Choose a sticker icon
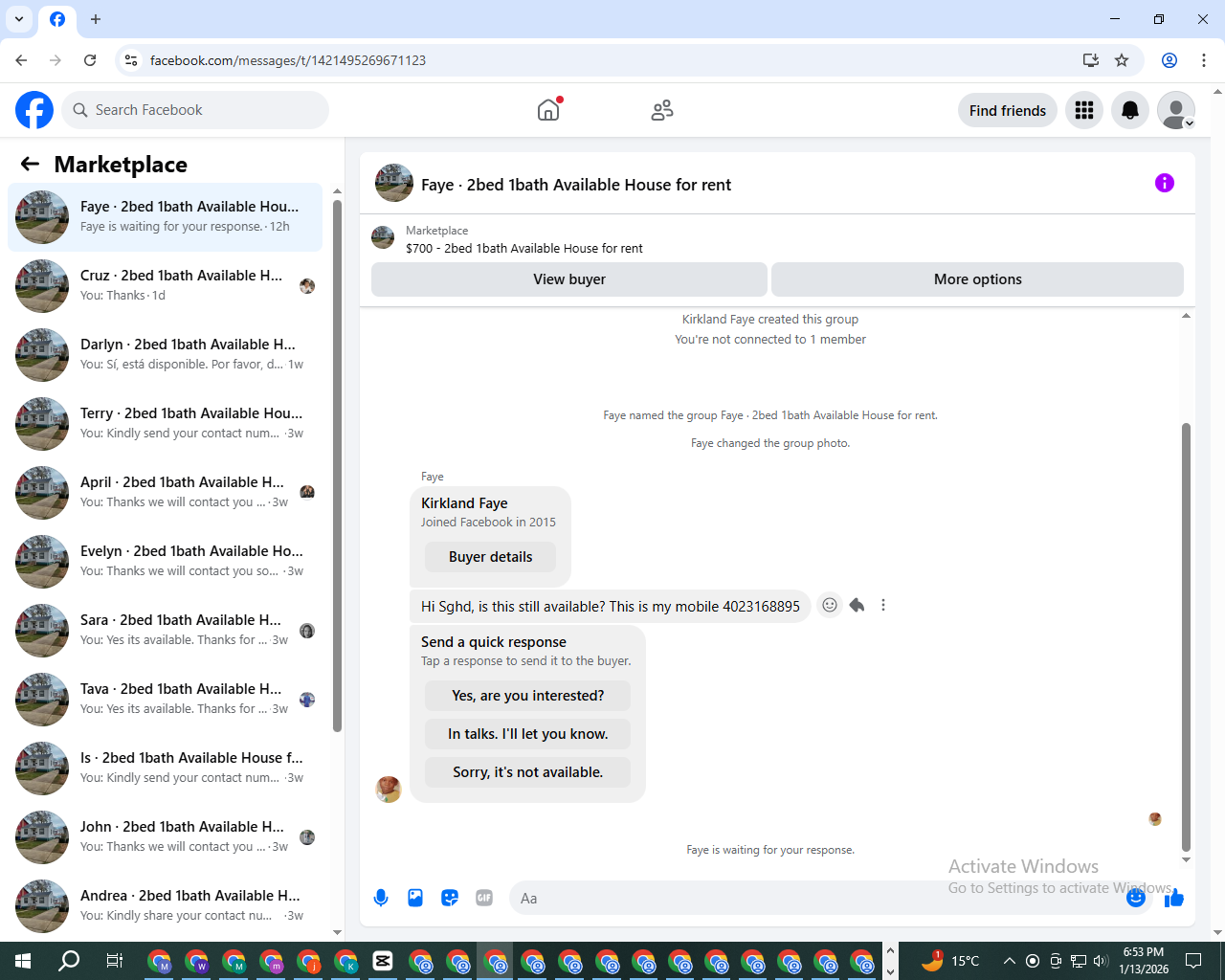 450,898
